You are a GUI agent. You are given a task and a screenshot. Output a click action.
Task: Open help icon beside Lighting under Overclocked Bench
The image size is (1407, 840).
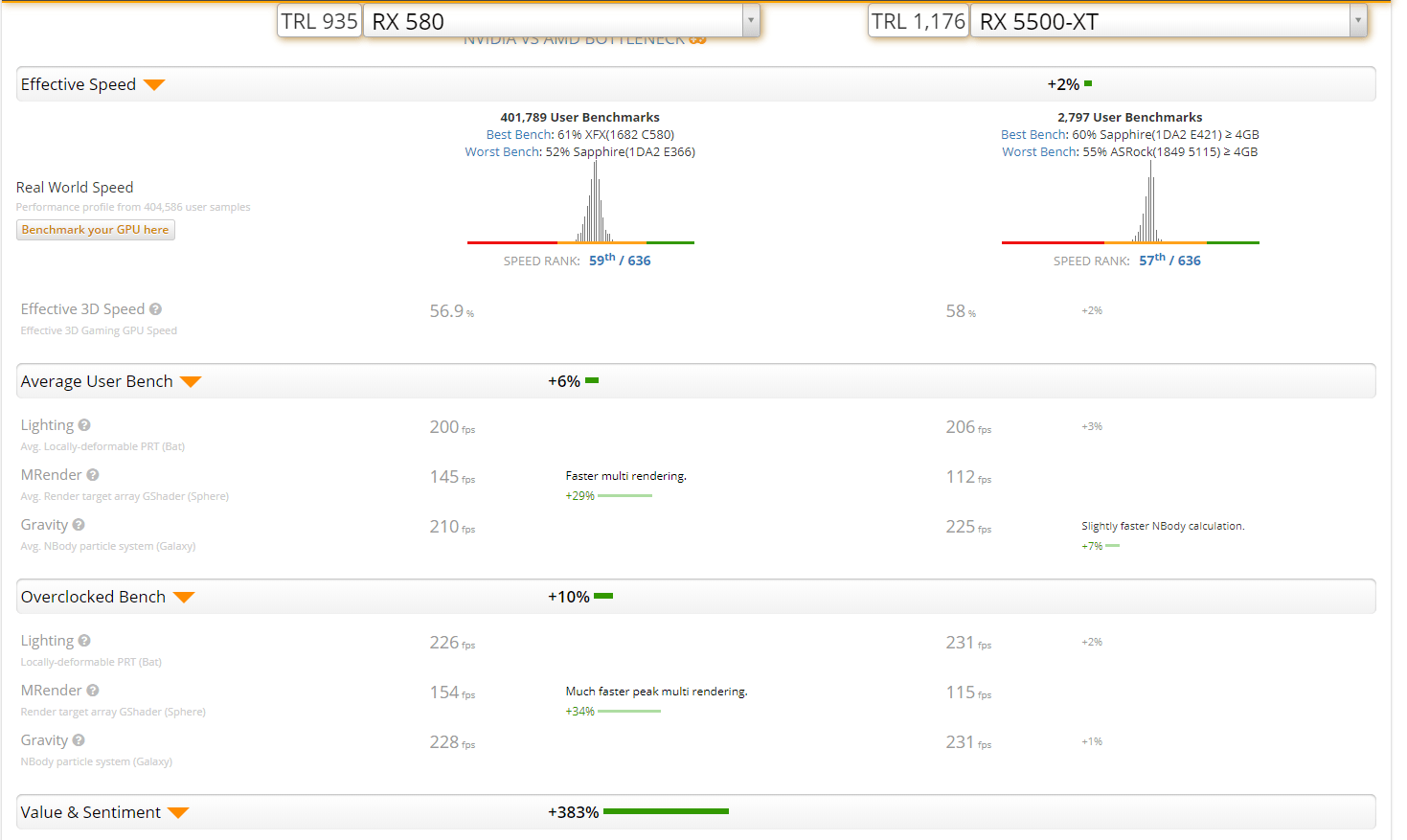coord(84,641)
